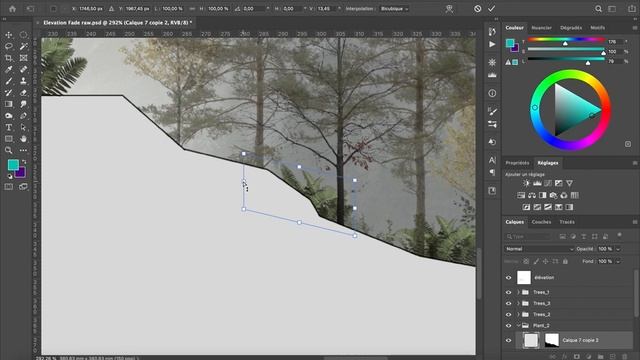
Task: Select the Hand tool
Action: (x=23, y=139)
